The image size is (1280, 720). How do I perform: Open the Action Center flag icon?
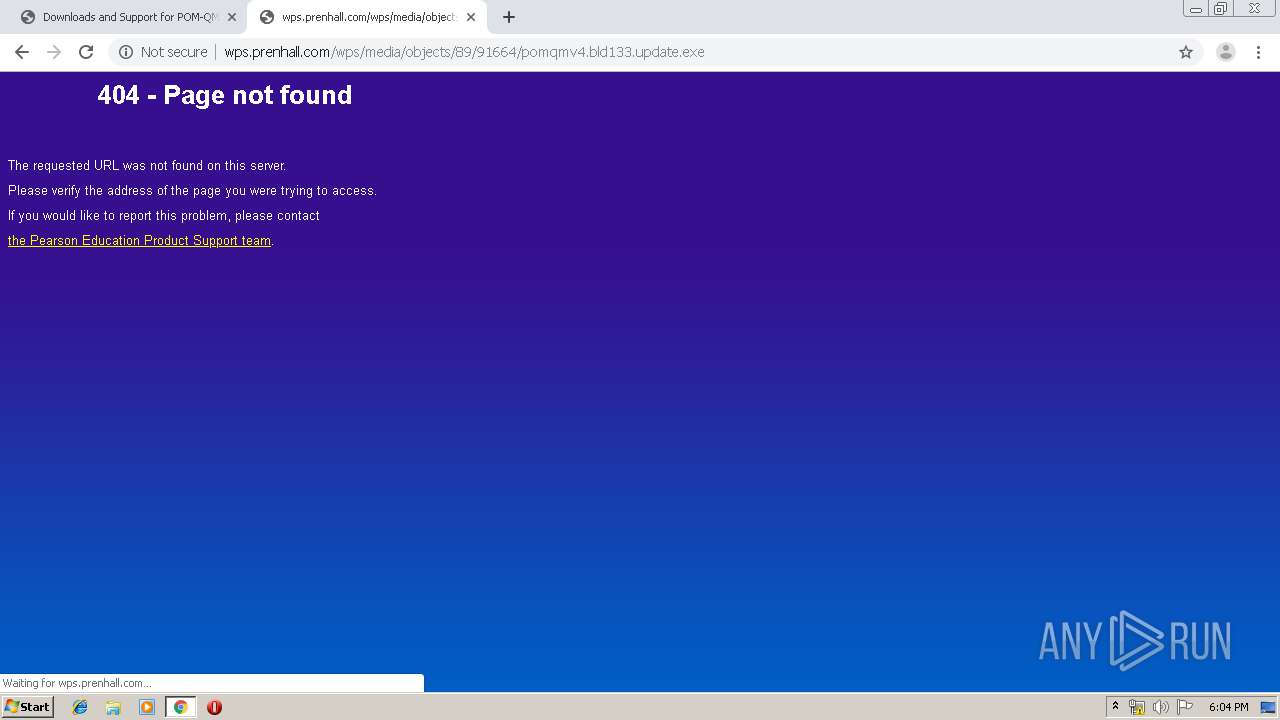tap(1185, 707)
